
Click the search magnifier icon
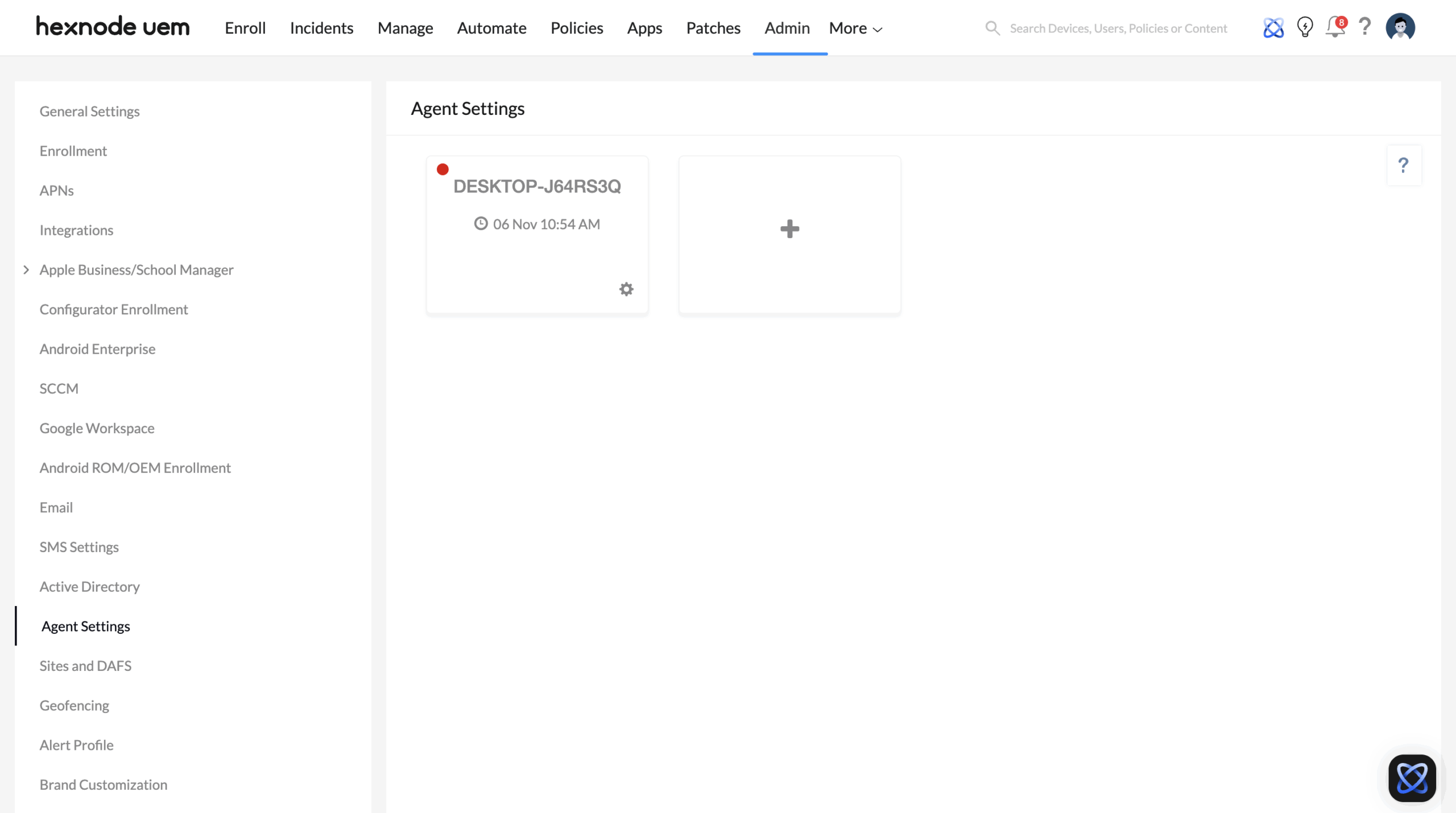pyautogui.click(x=992, y=28)
